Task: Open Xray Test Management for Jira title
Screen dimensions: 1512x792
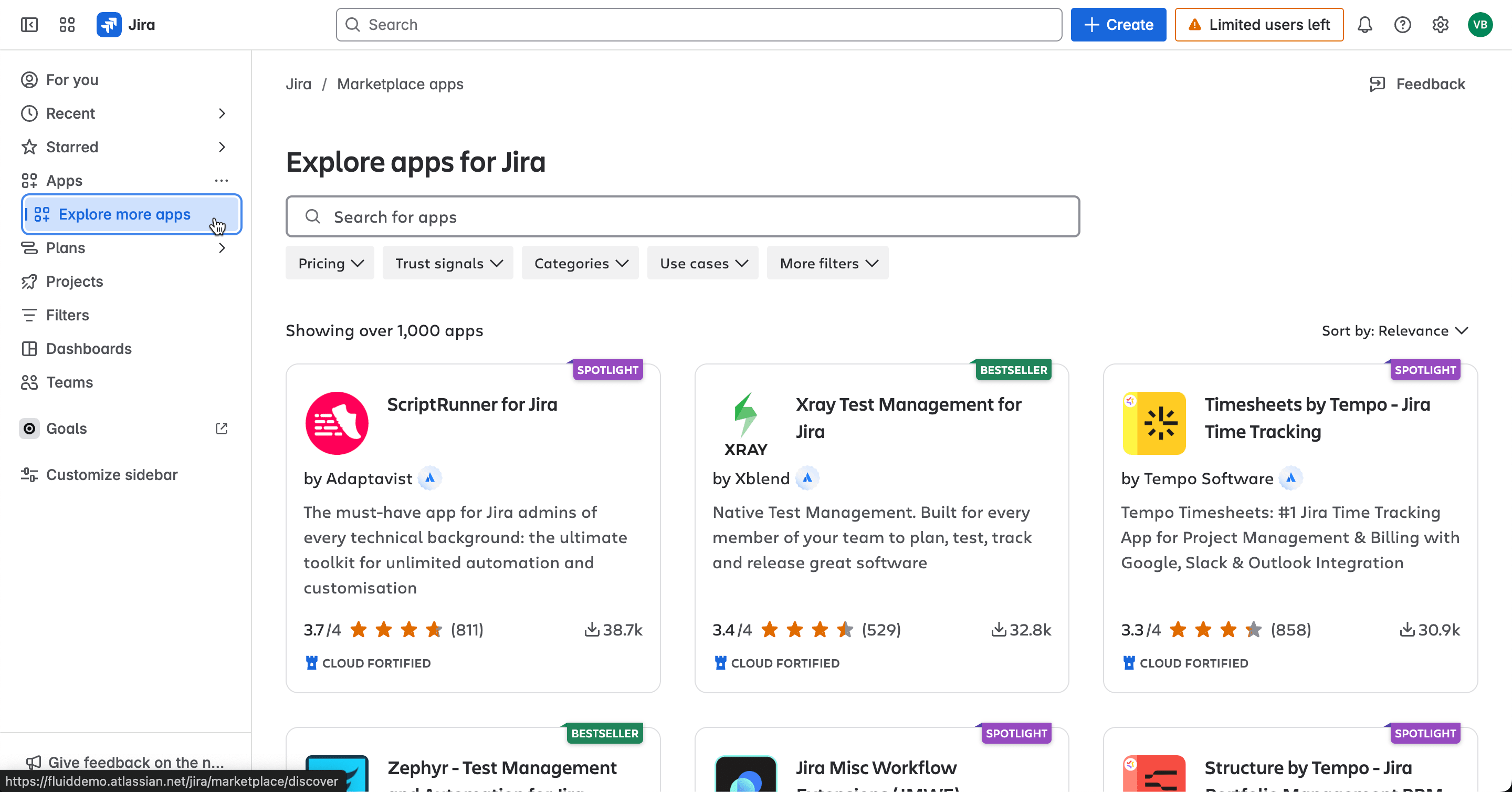Action: click(x=908, y=418)
